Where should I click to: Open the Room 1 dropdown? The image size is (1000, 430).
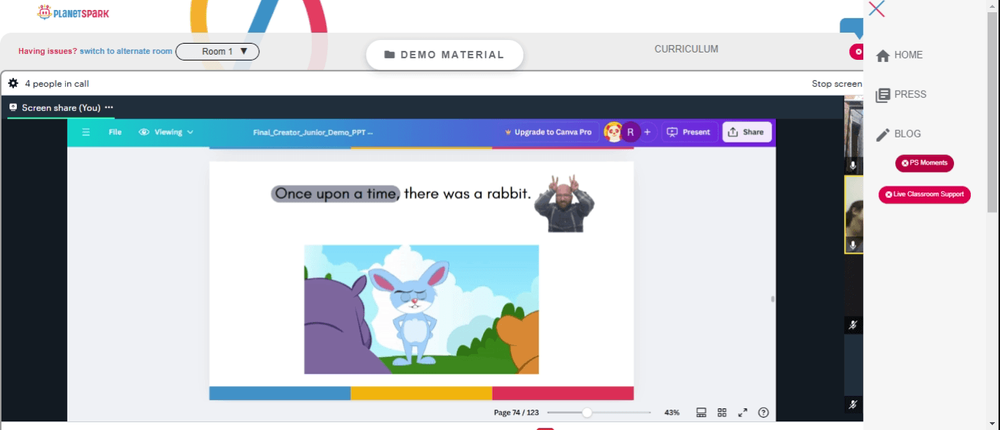point(217,51)
